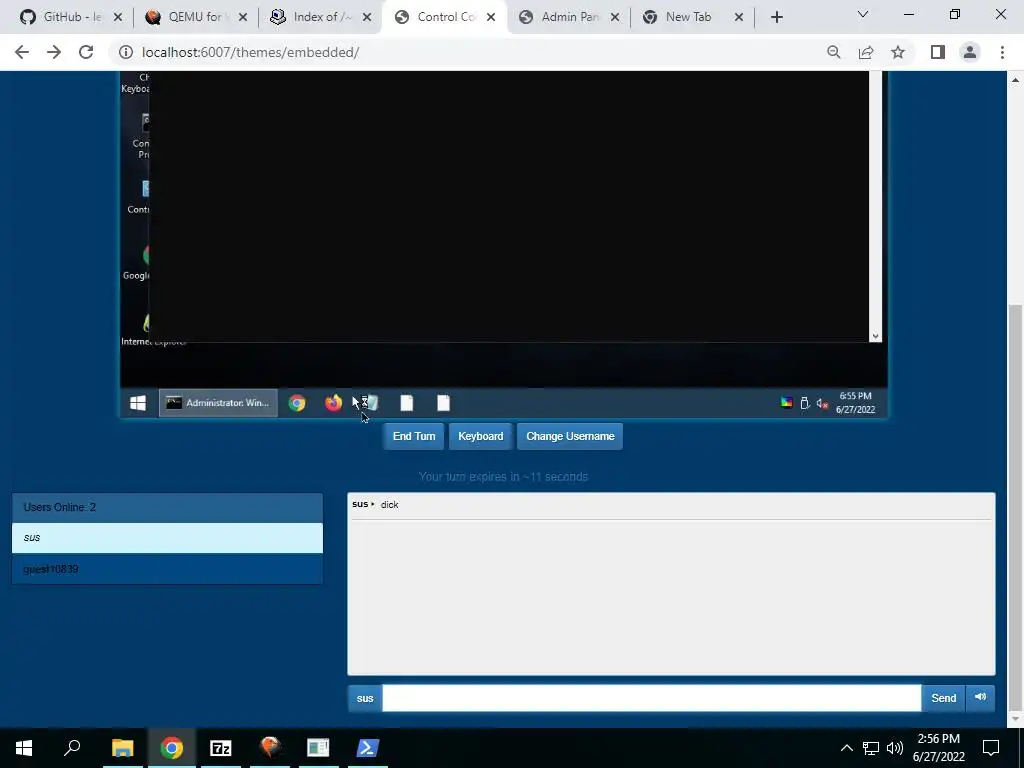Viewport: 1024px width, 768px height.
Task: Share this page icon
Action: point(866,52)
